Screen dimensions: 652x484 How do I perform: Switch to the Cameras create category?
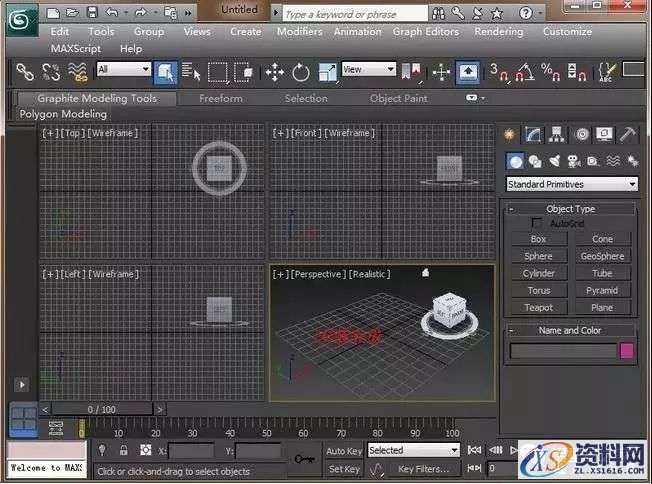574,161
